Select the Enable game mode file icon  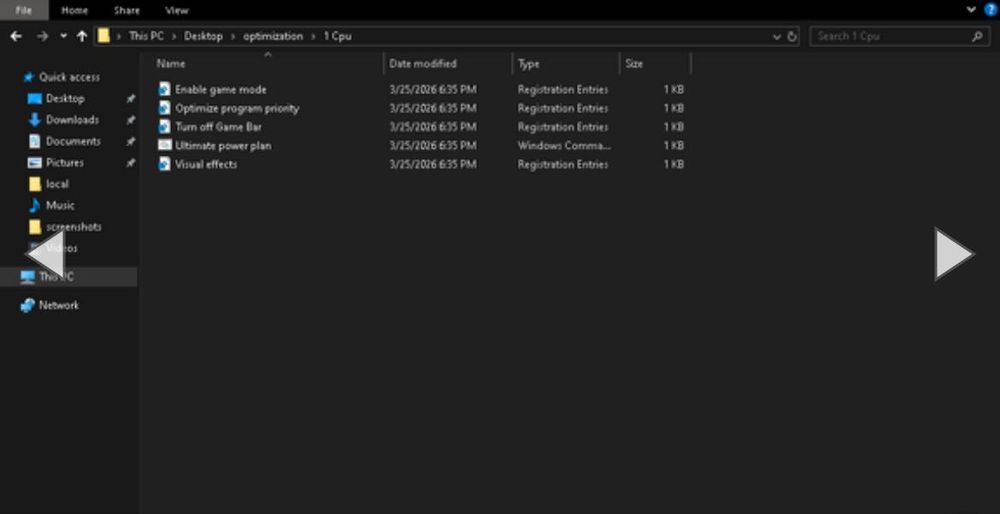click(165, 89)
